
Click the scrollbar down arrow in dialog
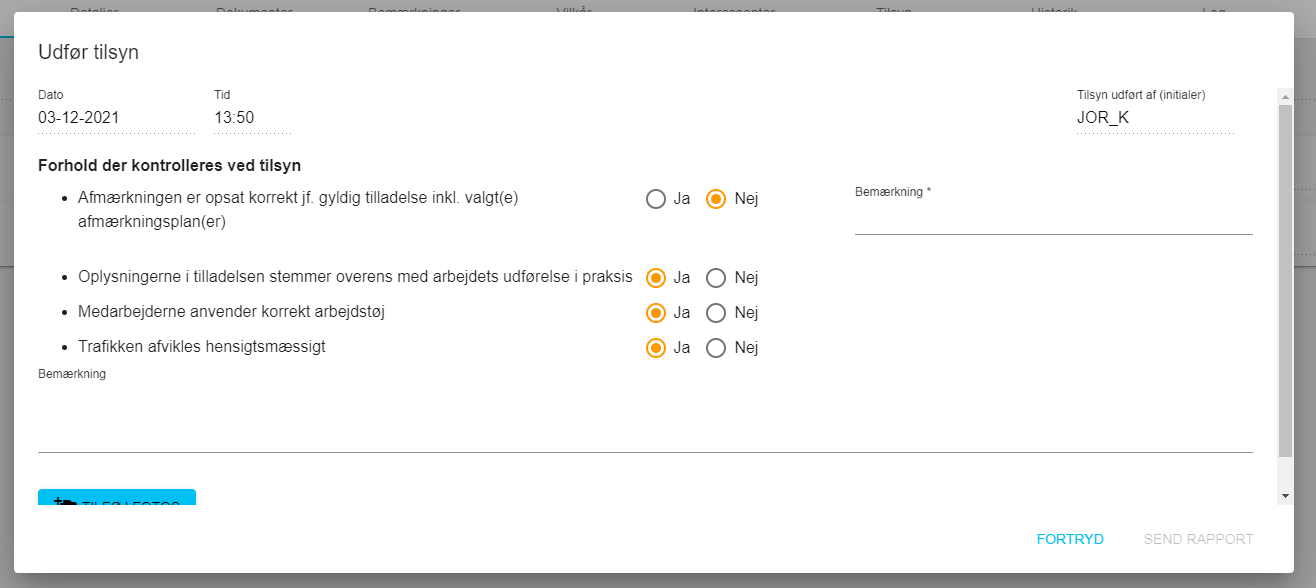coord(1285,496)
